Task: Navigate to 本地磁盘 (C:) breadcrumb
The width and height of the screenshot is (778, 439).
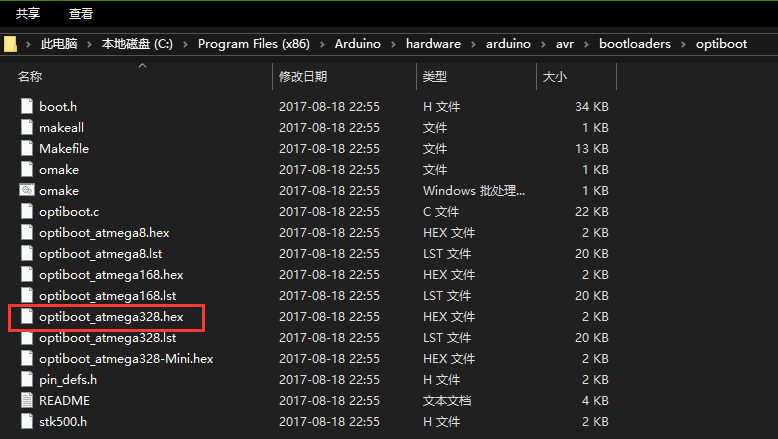Action: click(x=137, y=44)
